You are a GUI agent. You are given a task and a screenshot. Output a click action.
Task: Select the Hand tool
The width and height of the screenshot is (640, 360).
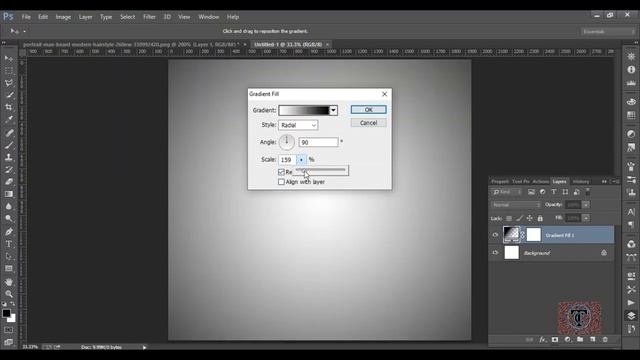tap(9, 282)
